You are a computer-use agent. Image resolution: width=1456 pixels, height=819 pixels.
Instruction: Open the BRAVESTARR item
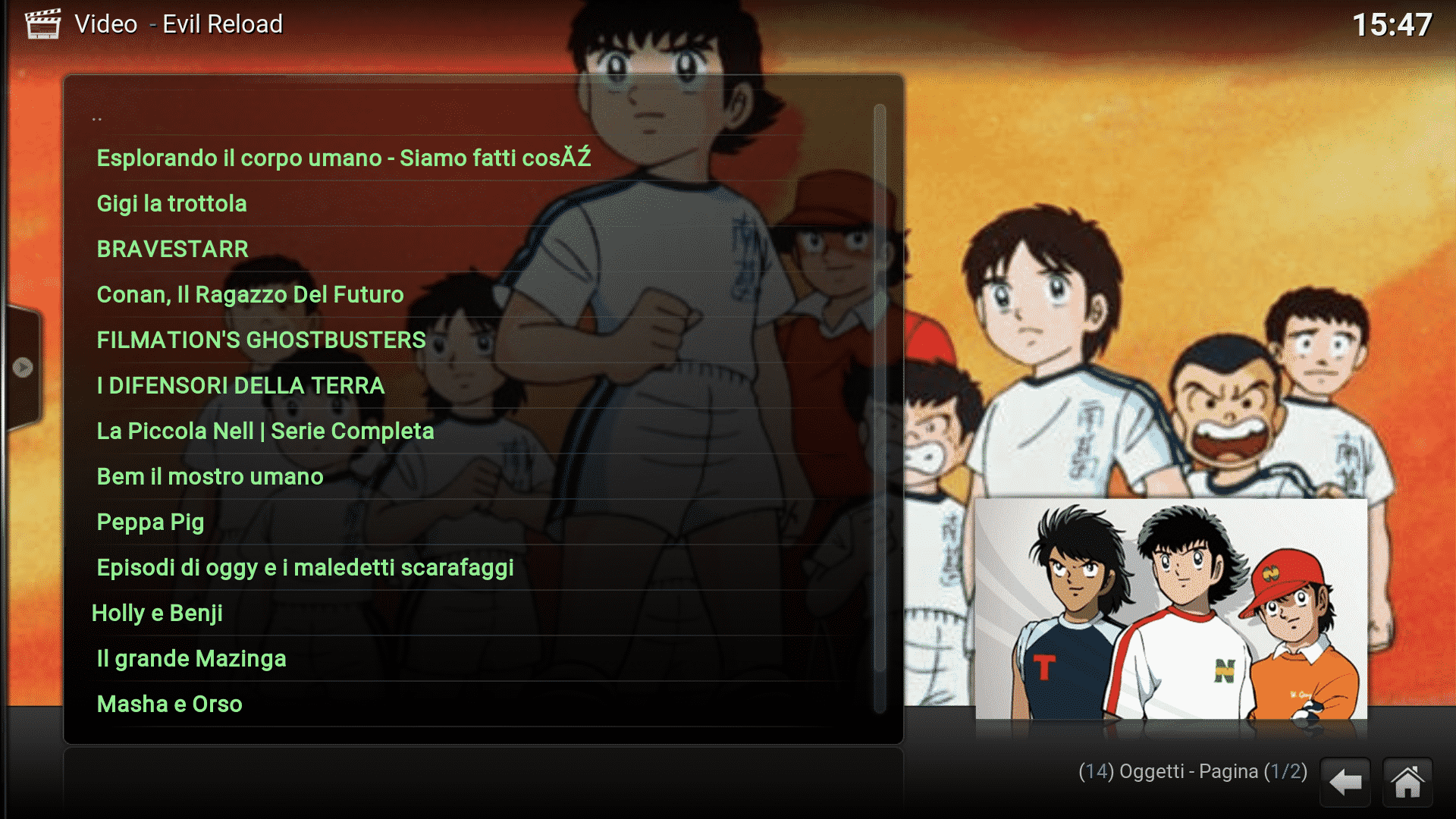(470, 249)
